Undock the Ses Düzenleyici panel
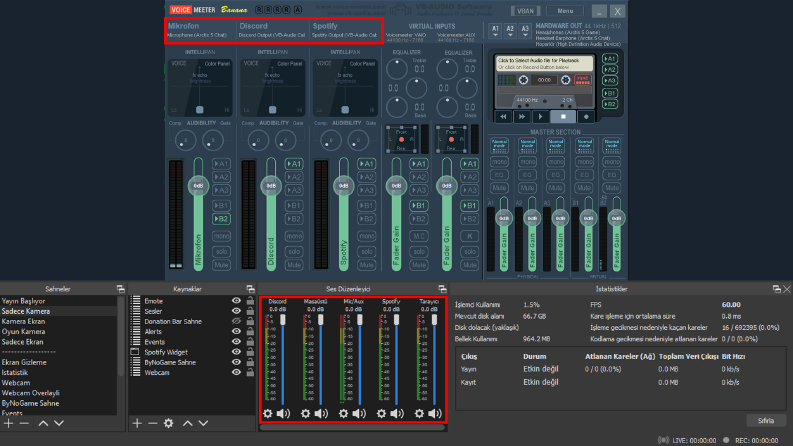The image size is (793, 446). pos(443,289)
